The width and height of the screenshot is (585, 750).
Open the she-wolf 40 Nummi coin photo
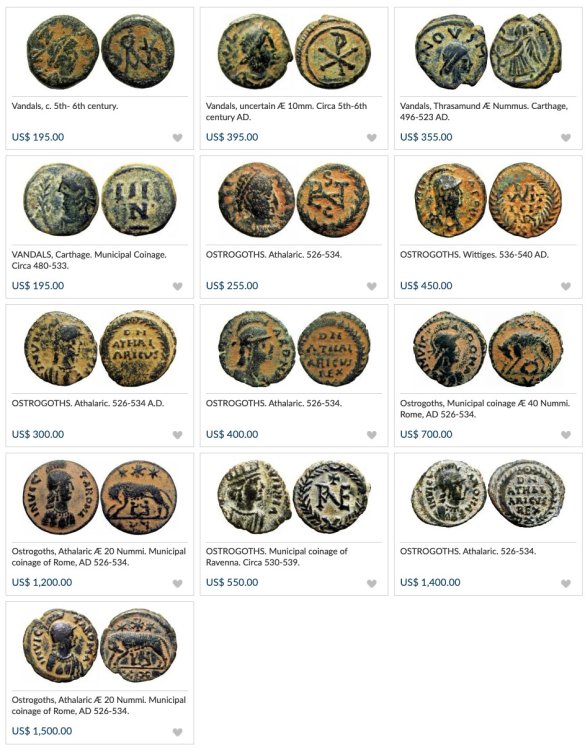pos(488,349)
